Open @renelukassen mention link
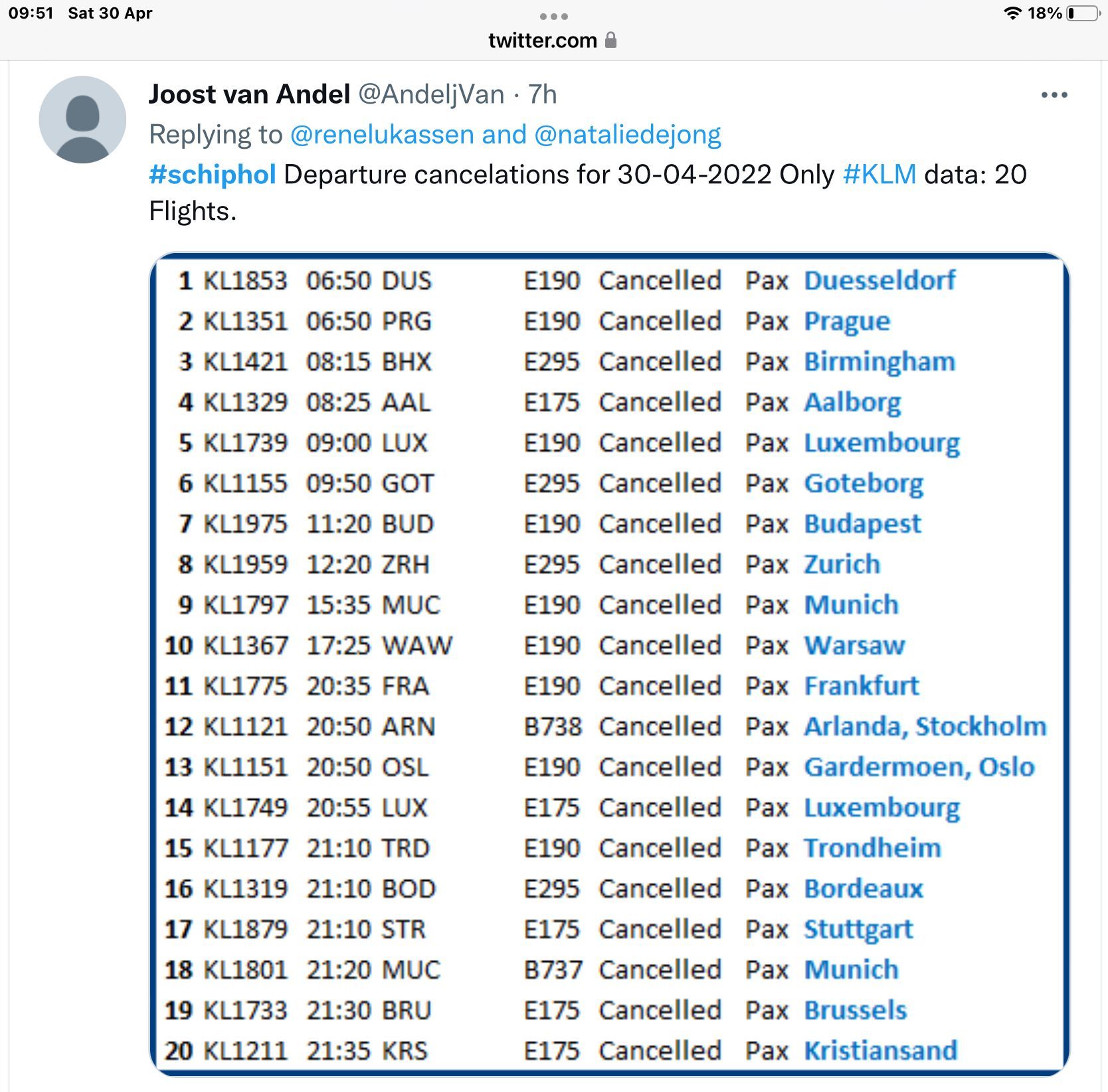The image size is (1108, 1092). coord(382,135)
